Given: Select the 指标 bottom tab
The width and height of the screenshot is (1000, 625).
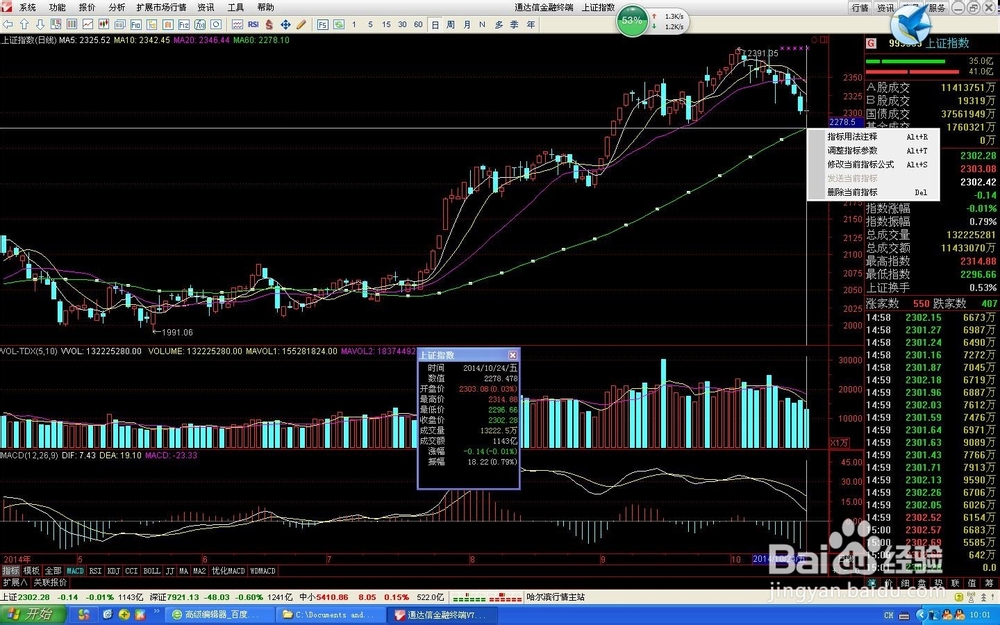Looking at the screenshot, I should [10, 571].
